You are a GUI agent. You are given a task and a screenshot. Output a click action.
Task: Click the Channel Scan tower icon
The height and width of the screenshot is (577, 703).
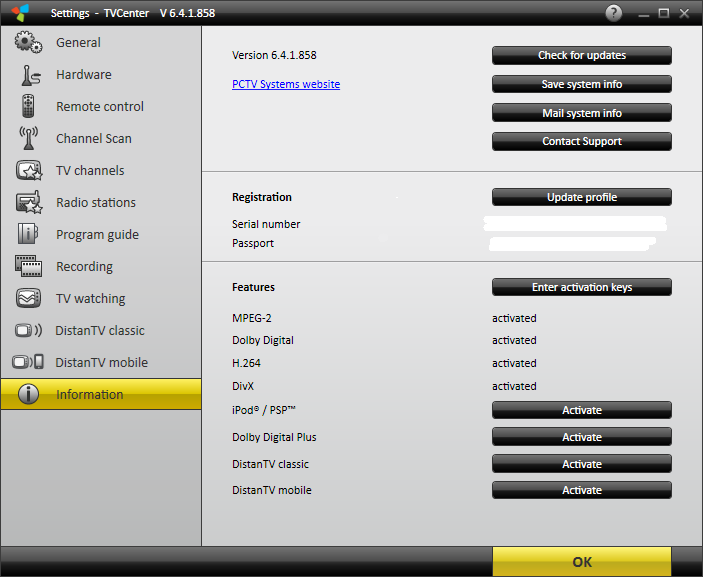[28, 138]
